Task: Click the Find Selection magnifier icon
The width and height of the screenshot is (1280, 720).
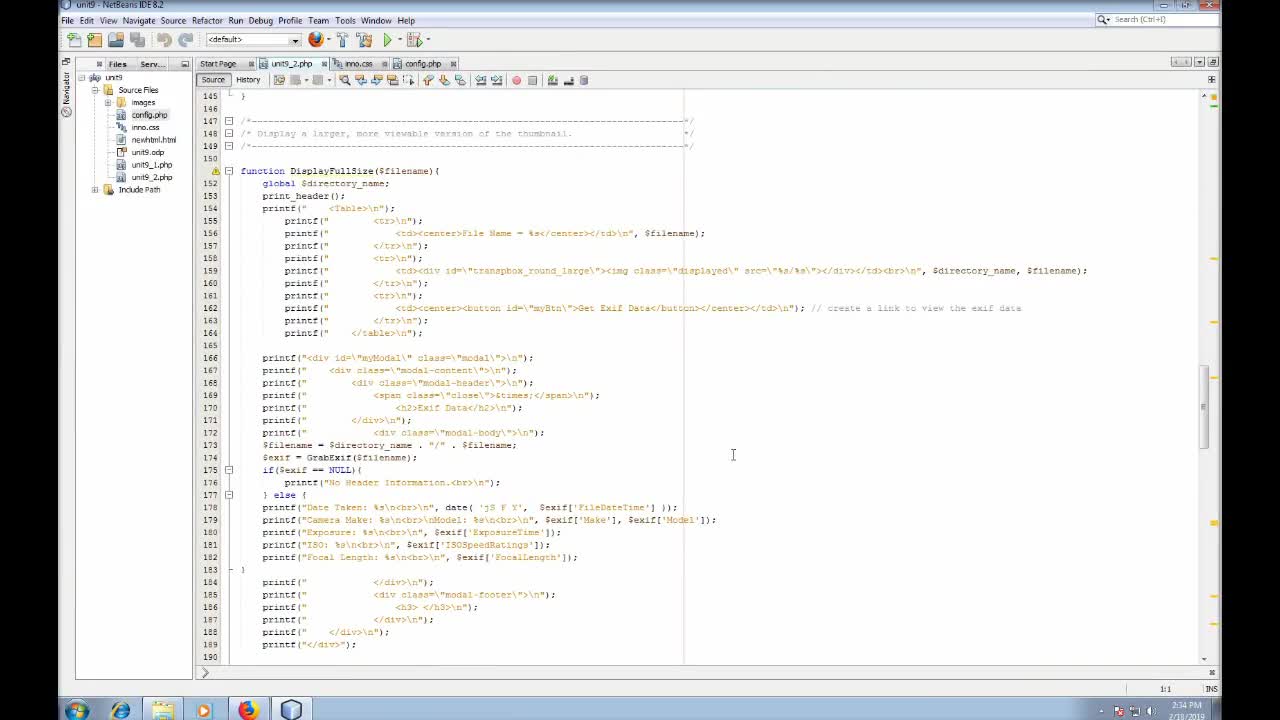Action: 344,80
